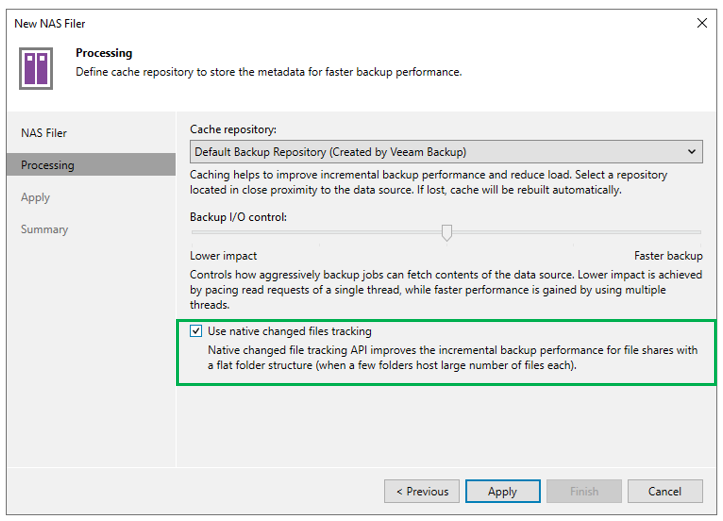Click the Finish button
The image size is (723, 521).
tap(584, 491)
